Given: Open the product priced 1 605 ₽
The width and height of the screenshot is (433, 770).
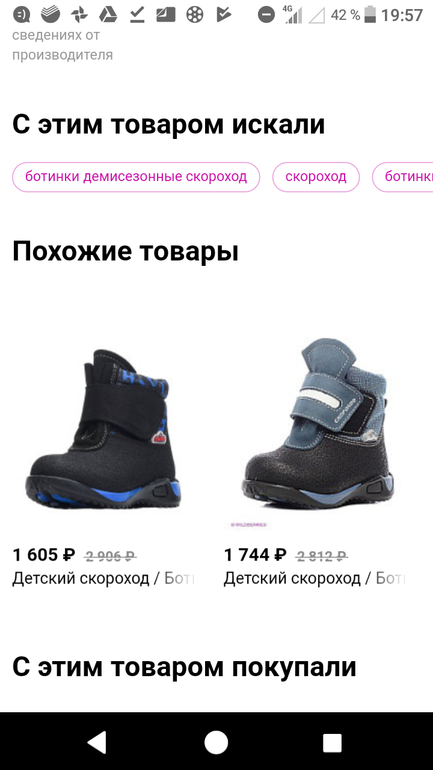Looking at the screenshot, I should point(44,555).
